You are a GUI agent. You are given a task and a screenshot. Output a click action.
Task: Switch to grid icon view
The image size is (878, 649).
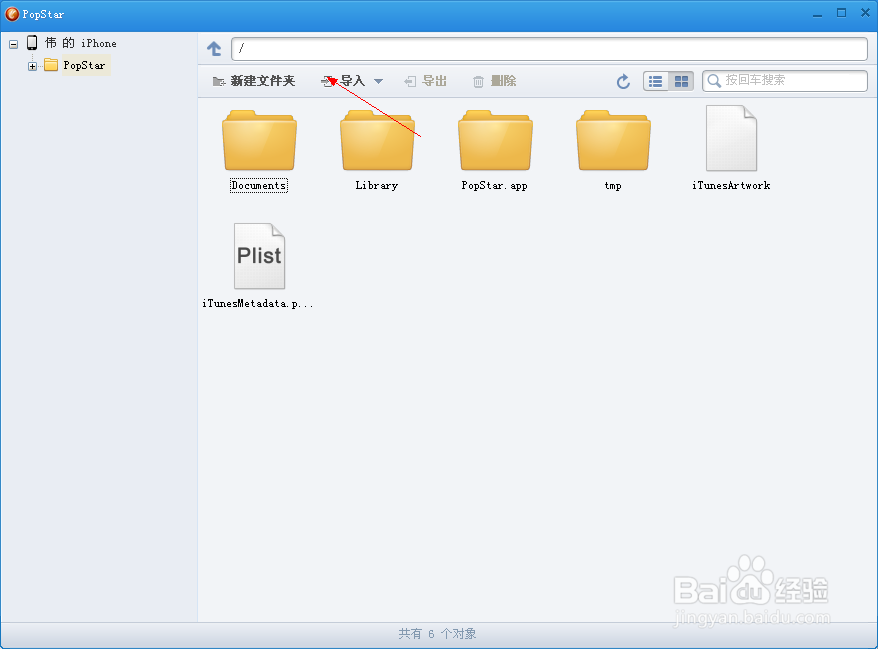[681, 82]
